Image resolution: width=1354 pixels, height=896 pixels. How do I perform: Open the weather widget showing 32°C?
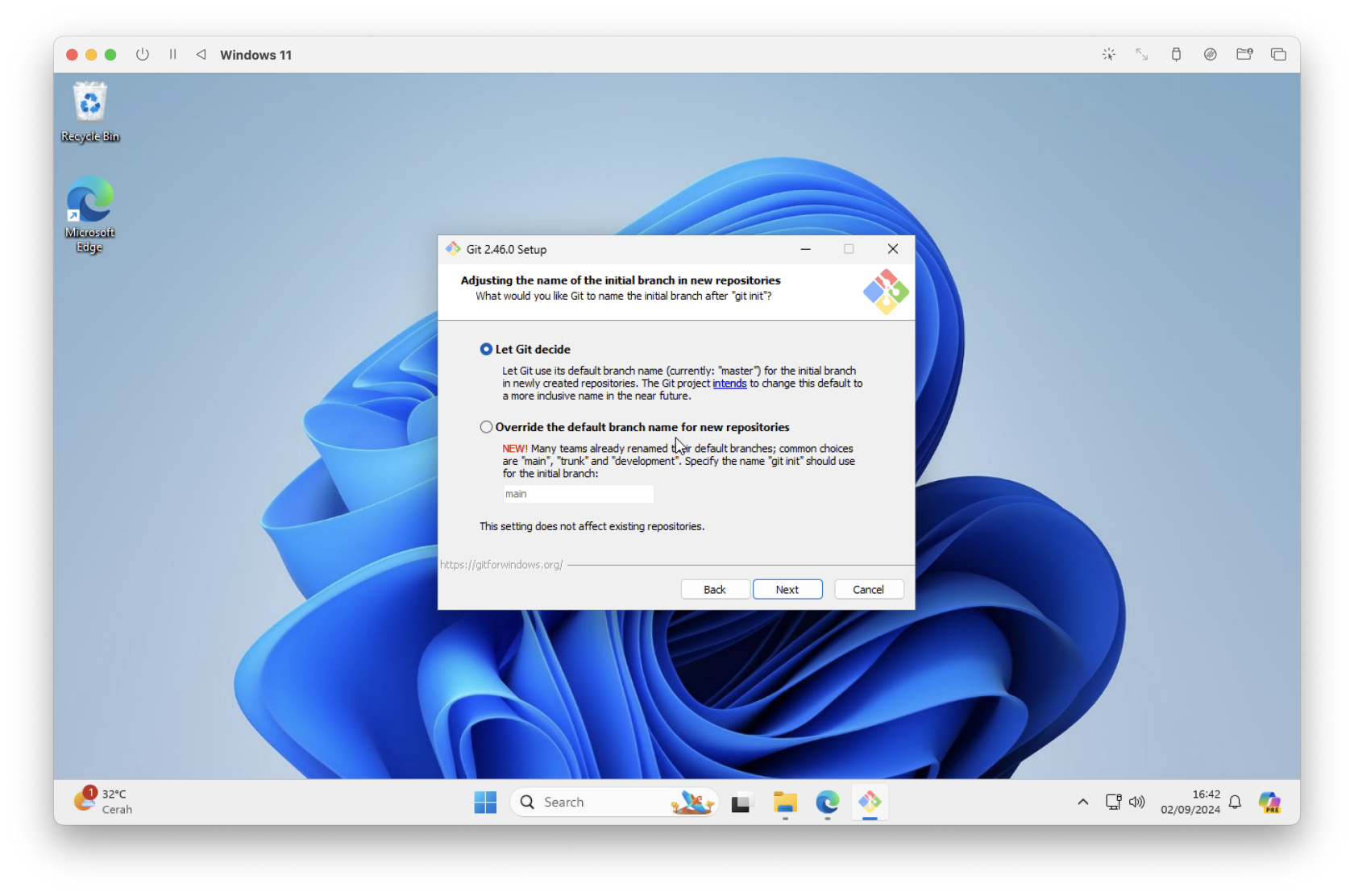[103, 803]
